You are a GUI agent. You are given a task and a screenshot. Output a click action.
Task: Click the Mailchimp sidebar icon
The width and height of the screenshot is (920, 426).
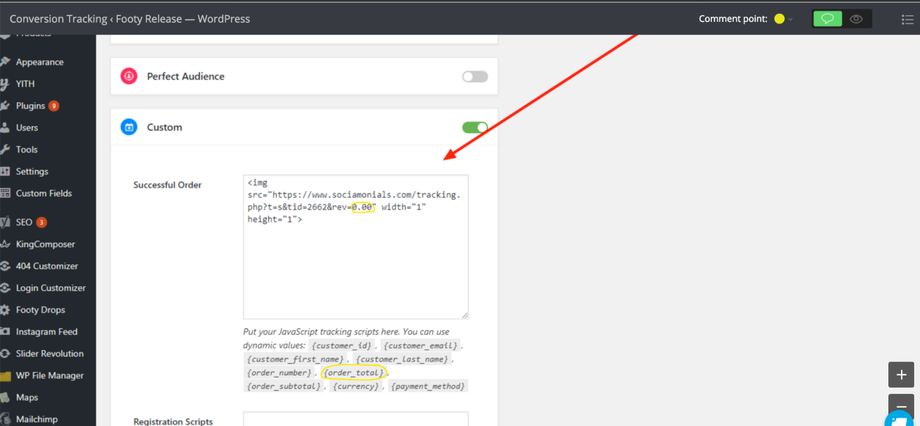click(x=5, y=420)
